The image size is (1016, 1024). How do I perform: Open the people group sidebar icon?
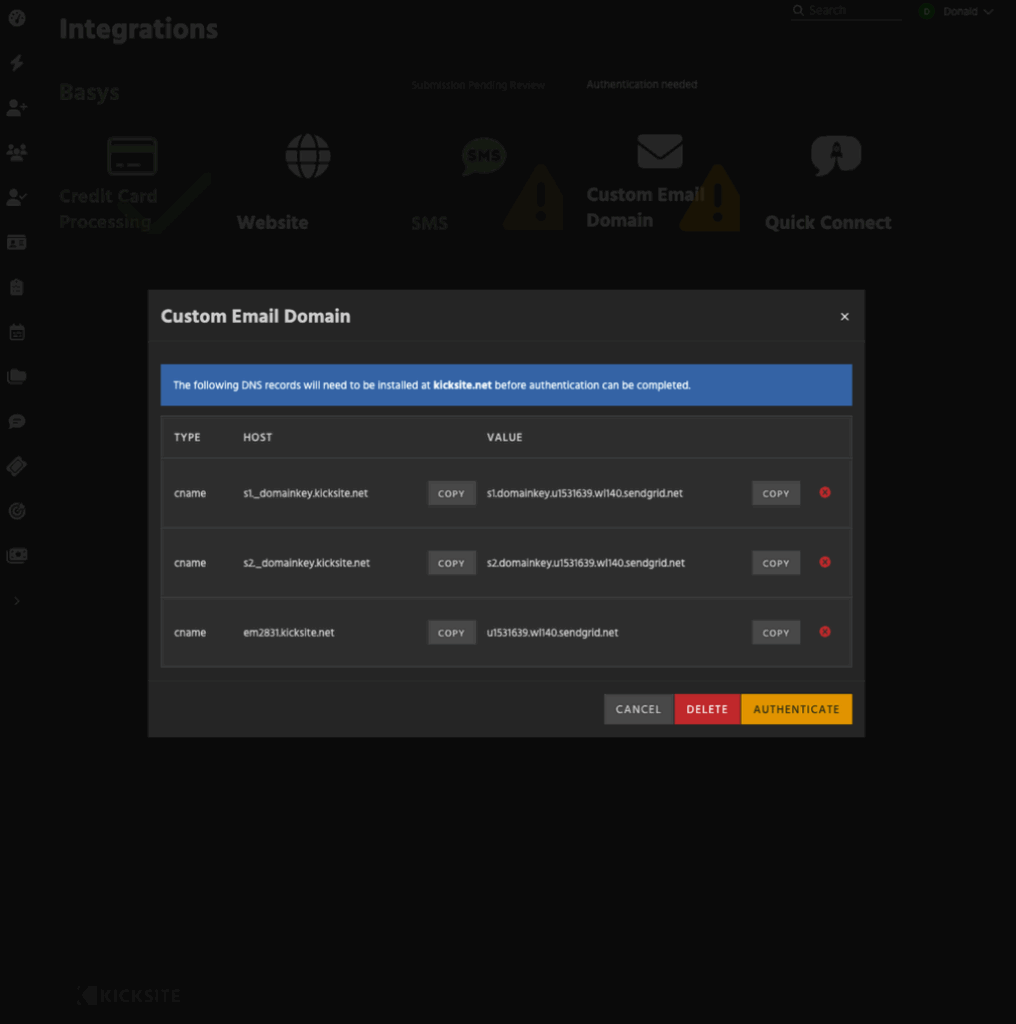pyautogui.click(x=17, y=152)
